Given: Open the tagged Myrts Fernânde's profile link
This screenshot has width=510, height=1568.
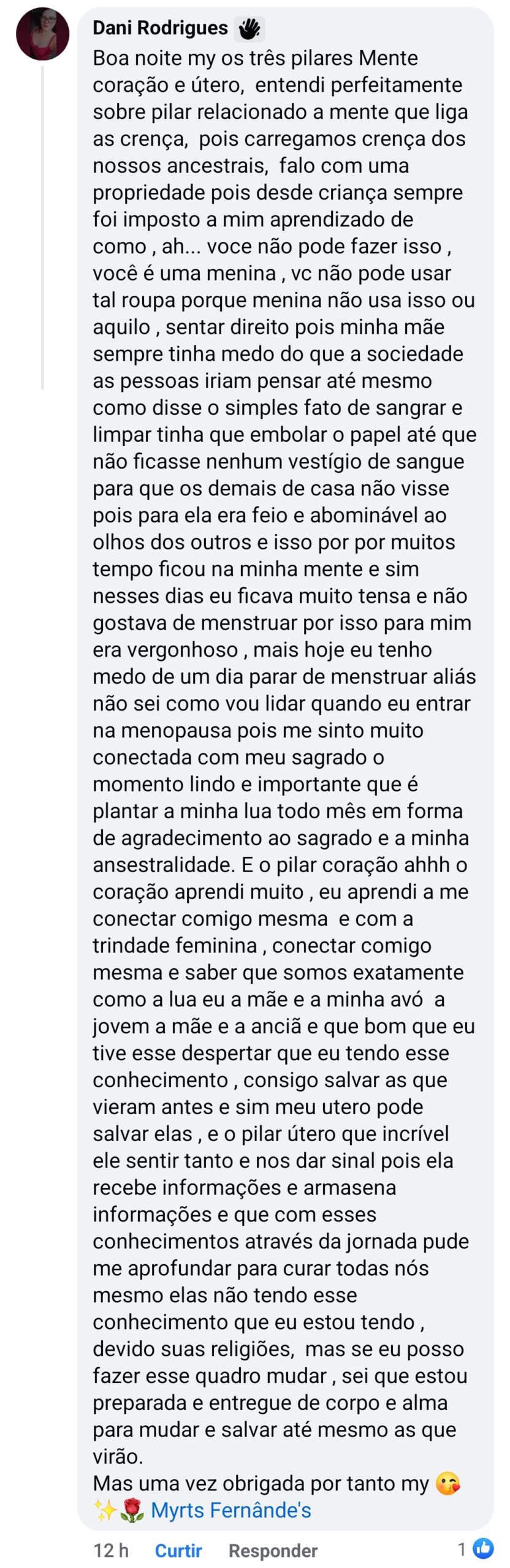Looking at the screenshot, I should [x=231, y=1510].
